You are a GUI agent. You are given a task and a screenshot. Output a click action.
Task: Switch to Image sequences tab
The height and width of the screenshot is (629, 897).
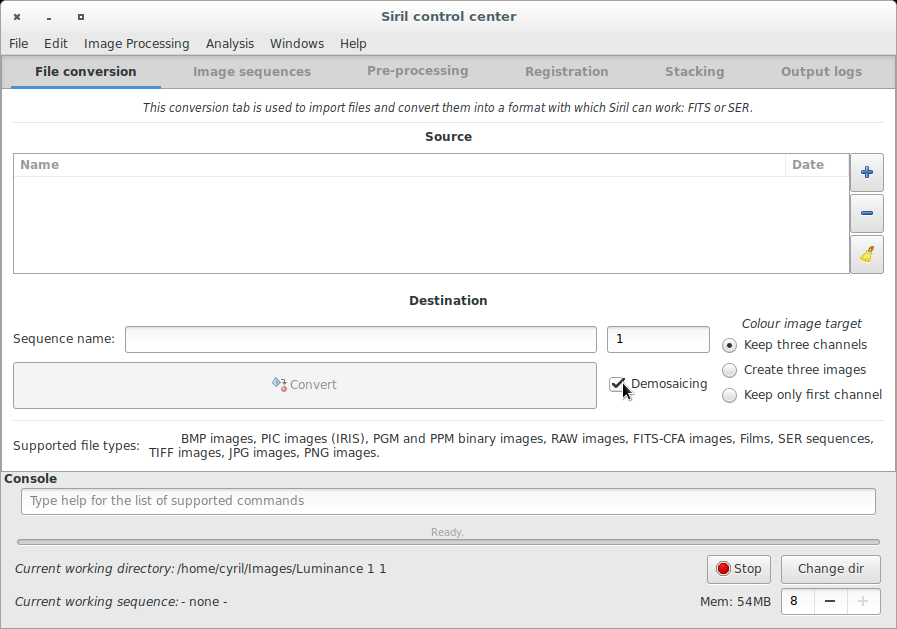point(252,71)
